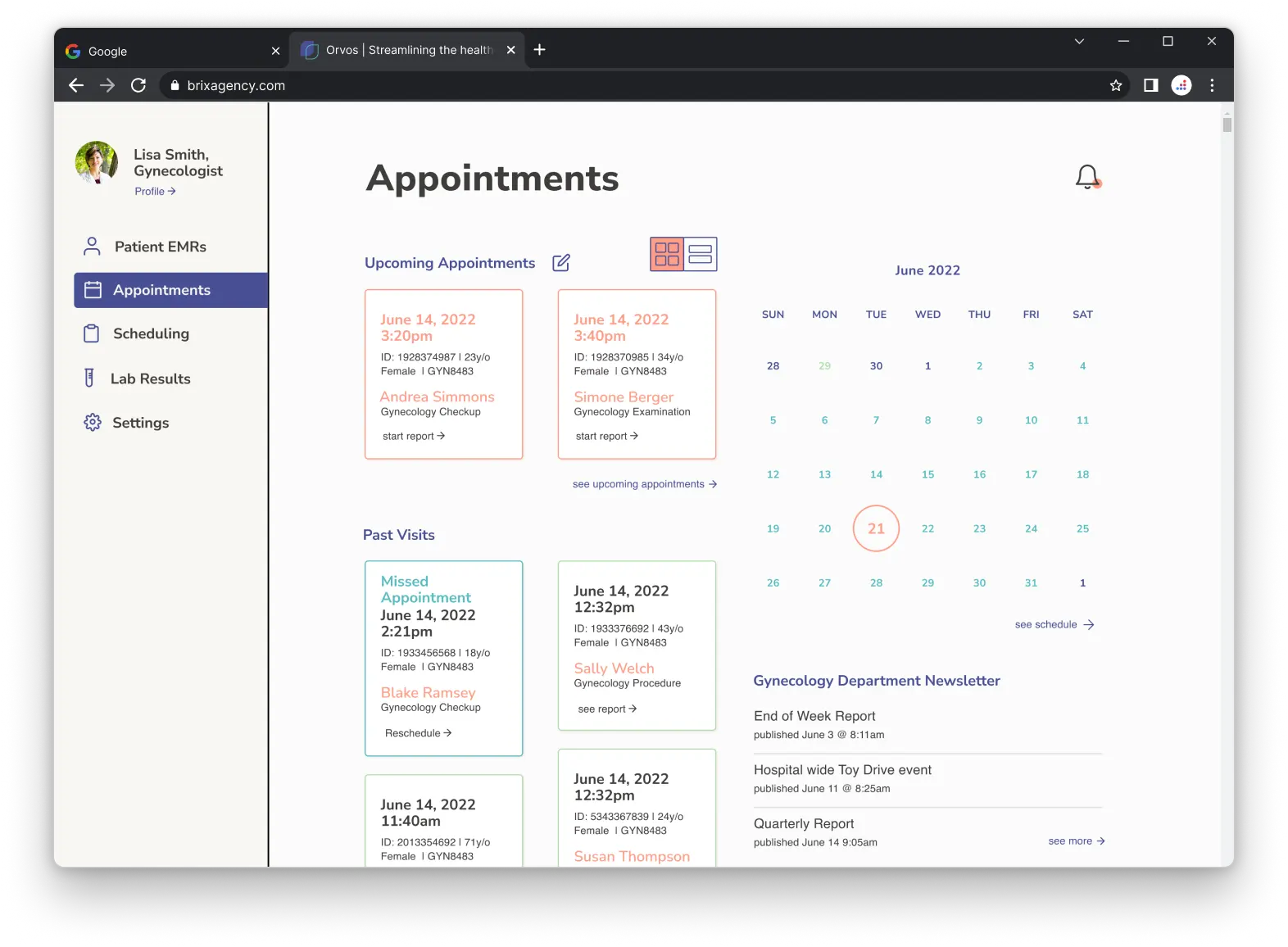Start report for Simone Berger
This screenshot has width=1288, height=947.
click(x=607, y=436)
